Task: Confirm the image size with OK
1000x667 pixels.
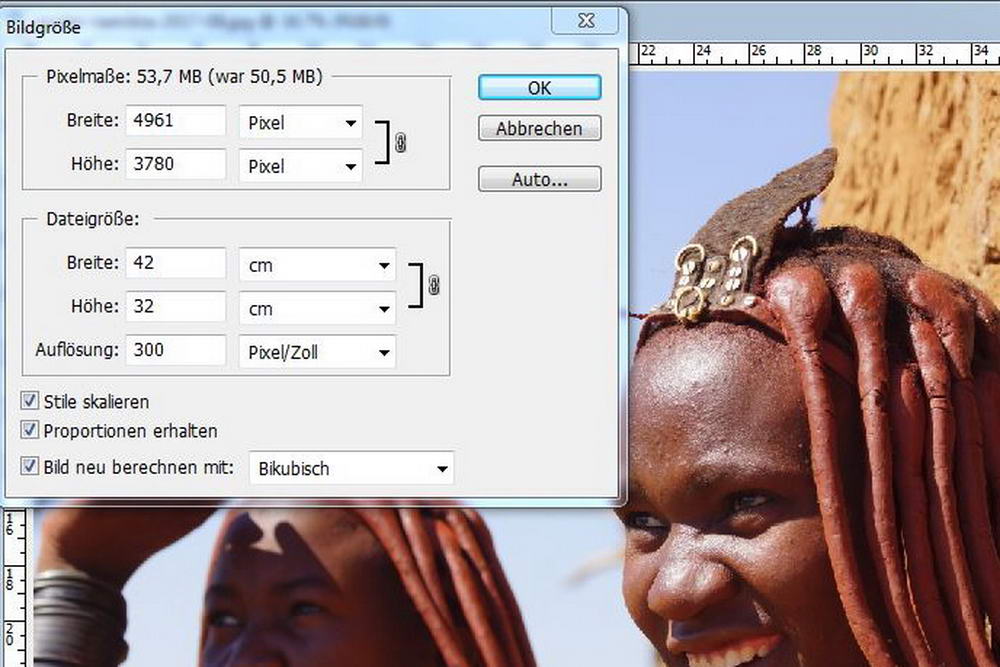Action: (539, 88)
